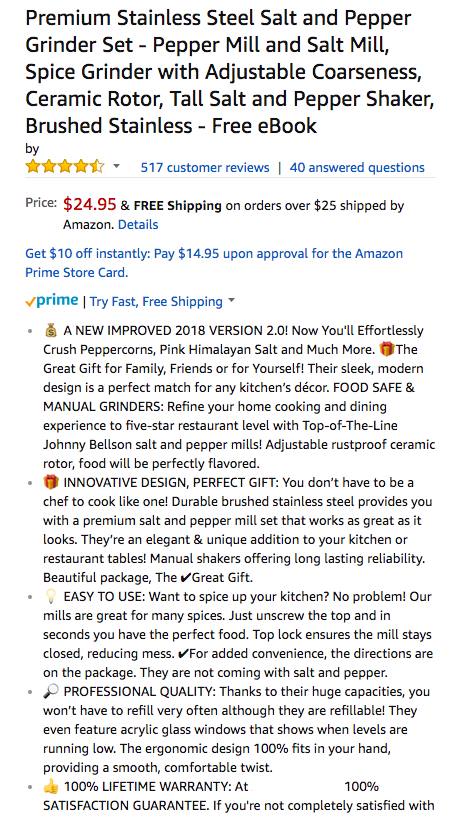Click the gift emoji before The Great Gift
The image size is (449, 814).
387,349
